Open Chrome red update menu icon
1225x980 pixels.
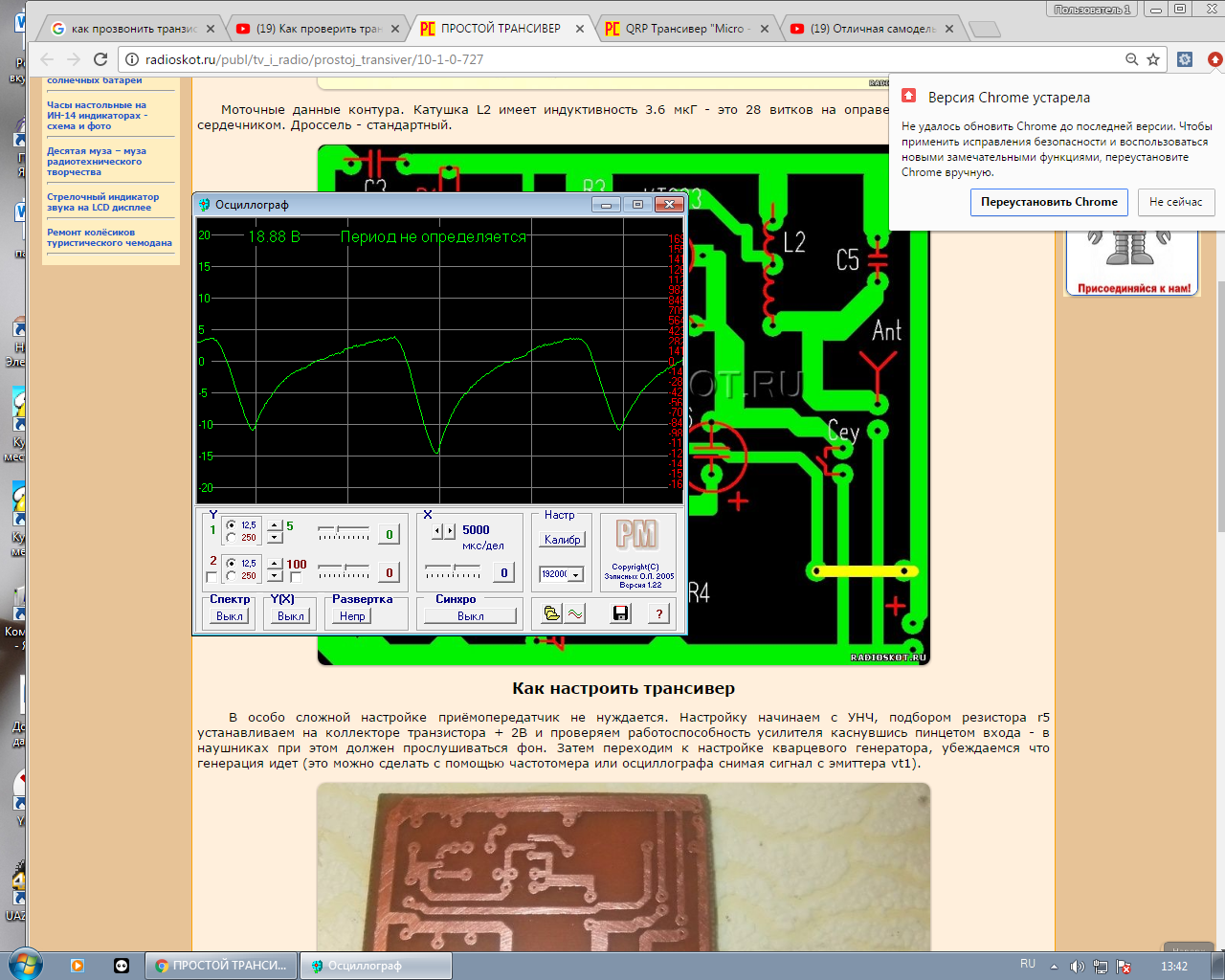click(1214, 59)
